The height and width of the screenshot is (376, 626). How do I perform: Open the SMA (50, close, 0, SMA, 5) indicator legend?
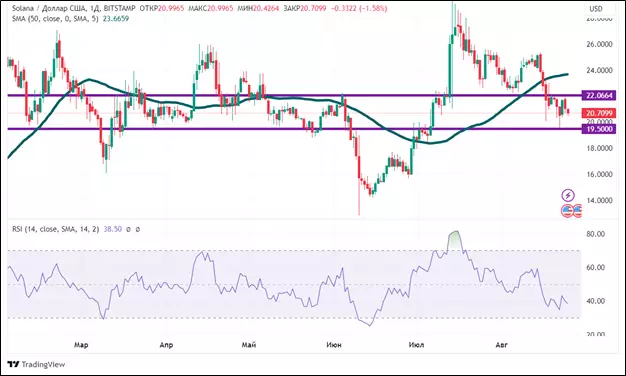click(x=55, y=18)
